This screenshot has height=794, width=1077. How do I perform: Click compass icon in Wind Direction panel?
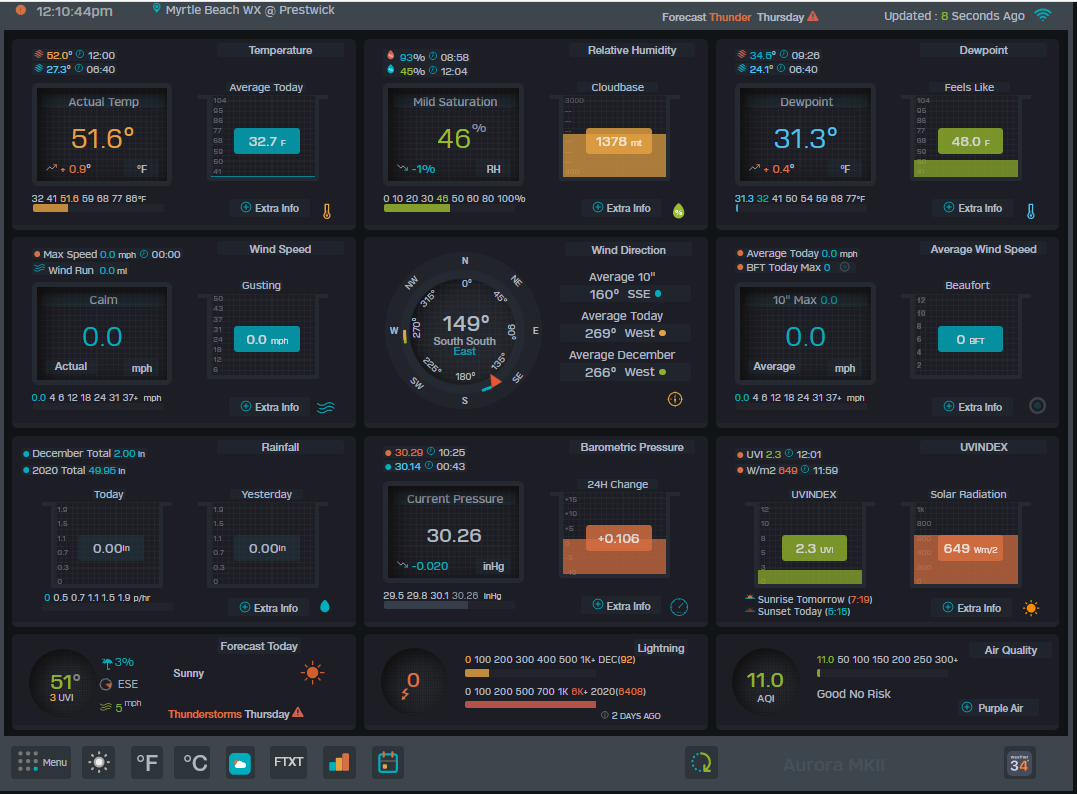click(x=675, y=399)
